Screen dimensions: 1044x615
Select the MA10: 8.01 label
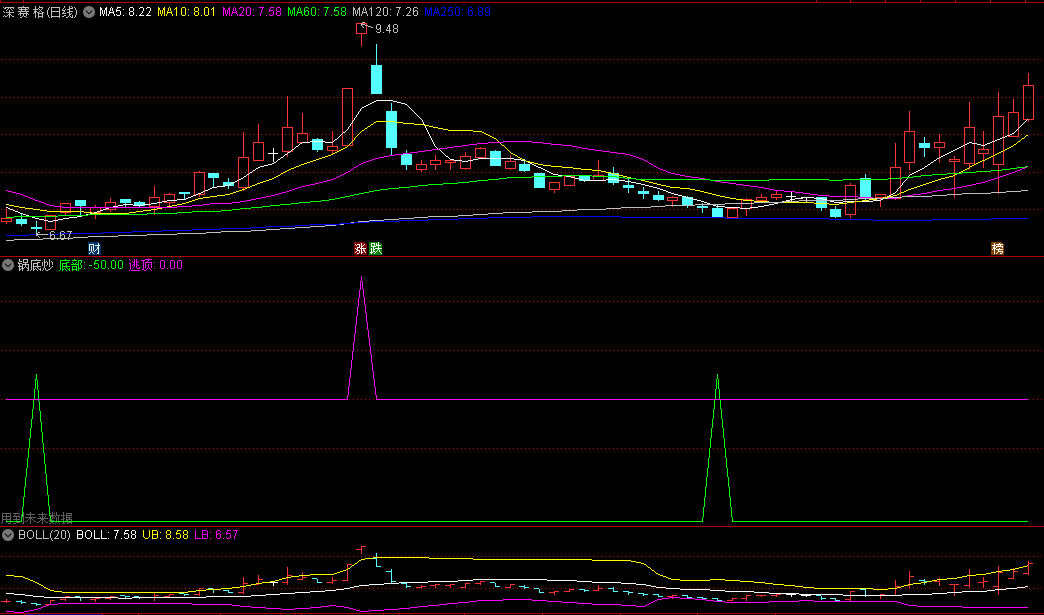click(x=186, y=12)
